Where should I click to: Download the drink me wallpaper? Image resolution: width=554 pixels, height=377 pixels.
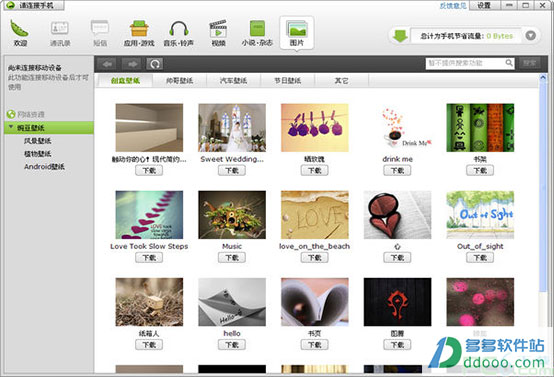click(x=397, y=171)
